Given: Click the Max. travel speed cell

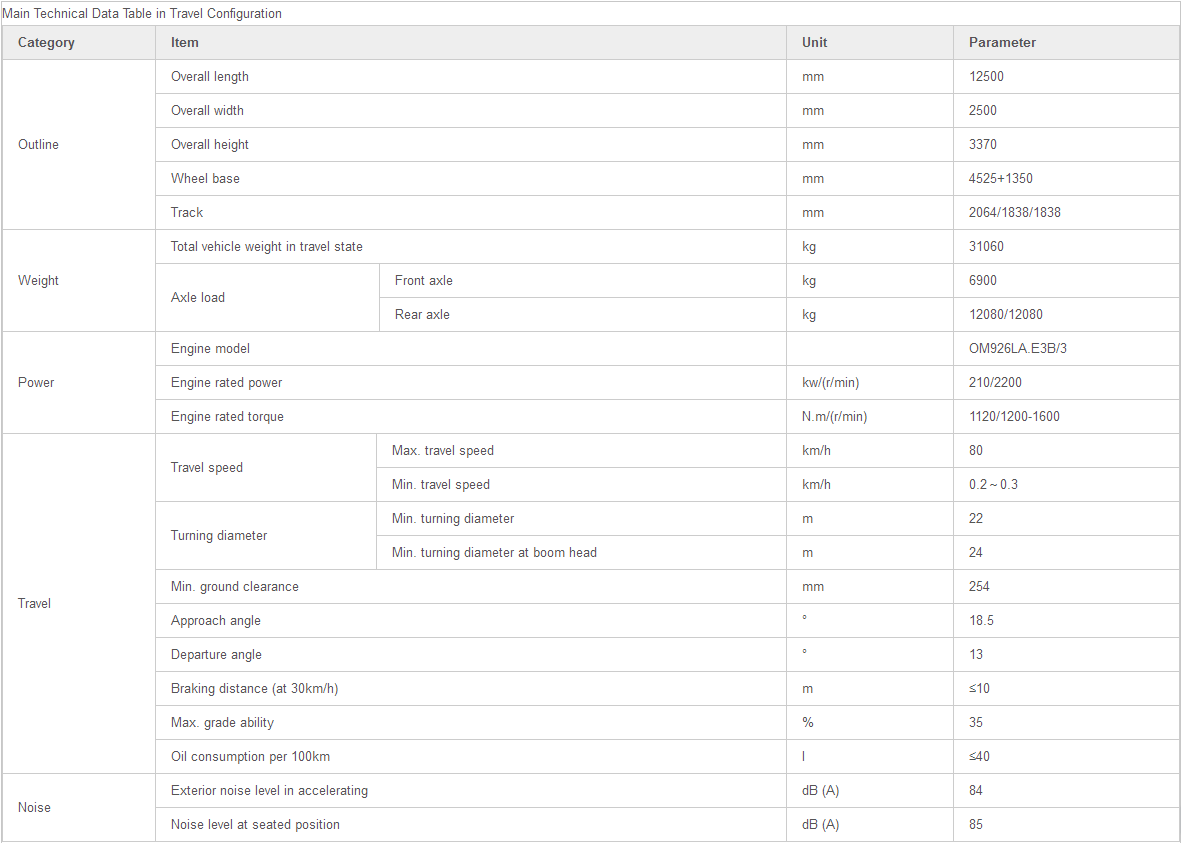Looking at the screenshot, I should pyautogui.click(x=581, y=451).
